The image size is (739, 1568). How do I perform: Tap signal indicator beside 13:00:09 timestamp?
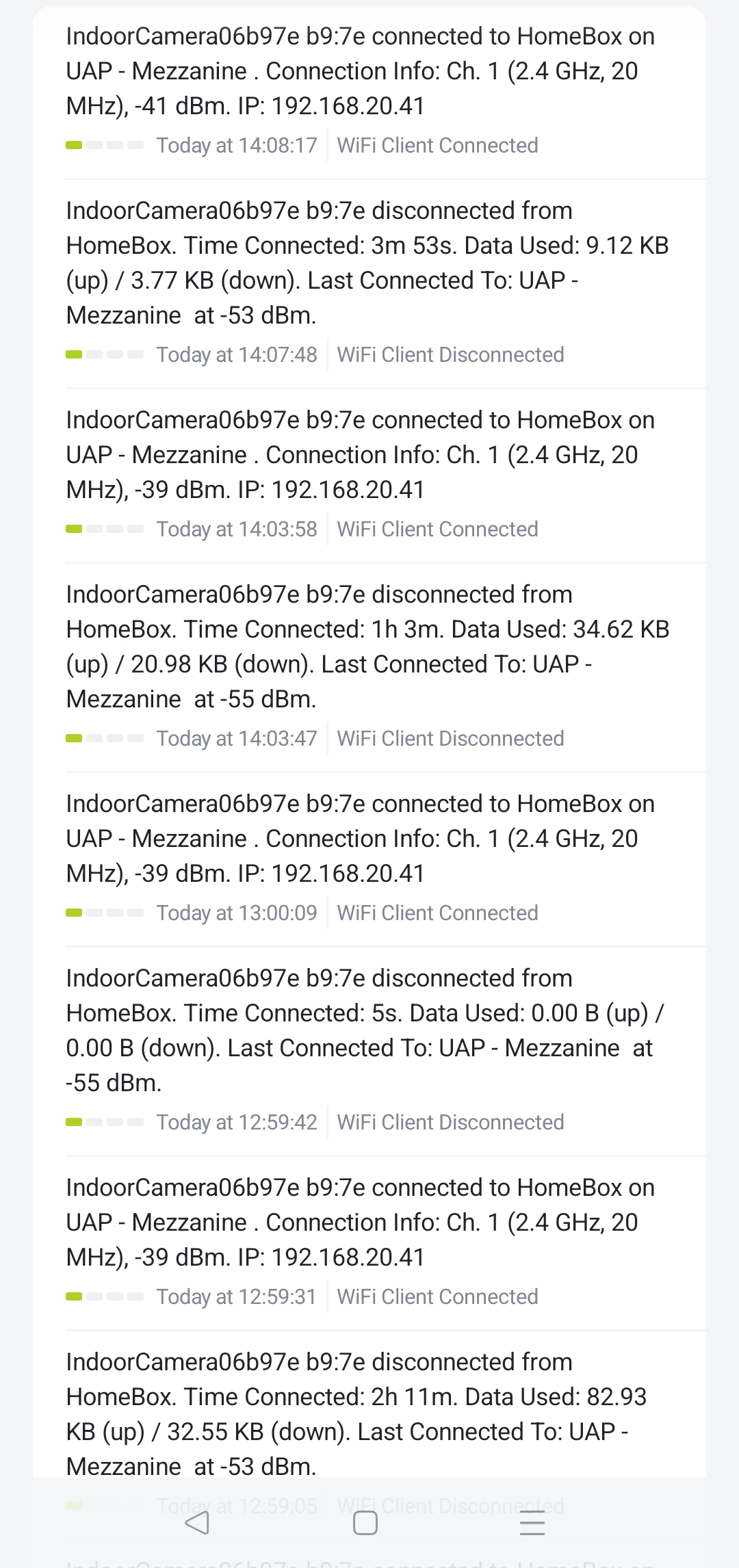tap(105, 913)
